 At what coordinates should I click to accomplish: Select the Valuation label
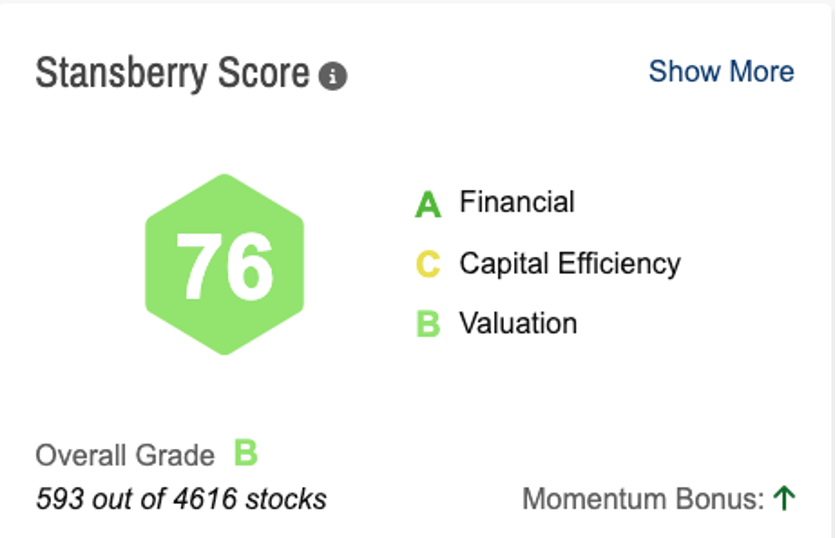(x=518, y=324)
